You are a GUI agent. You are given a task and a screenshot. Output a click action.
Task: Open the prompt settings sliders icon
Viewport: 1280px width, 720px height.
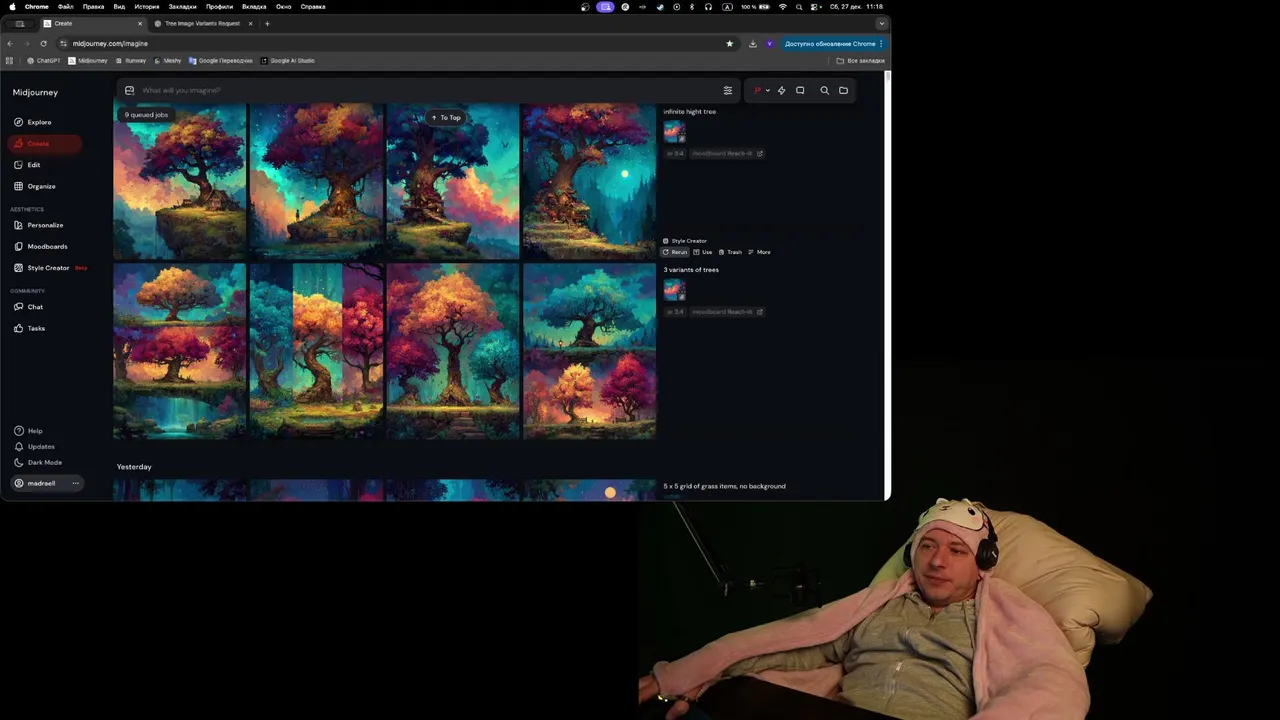tap(728, 90)
